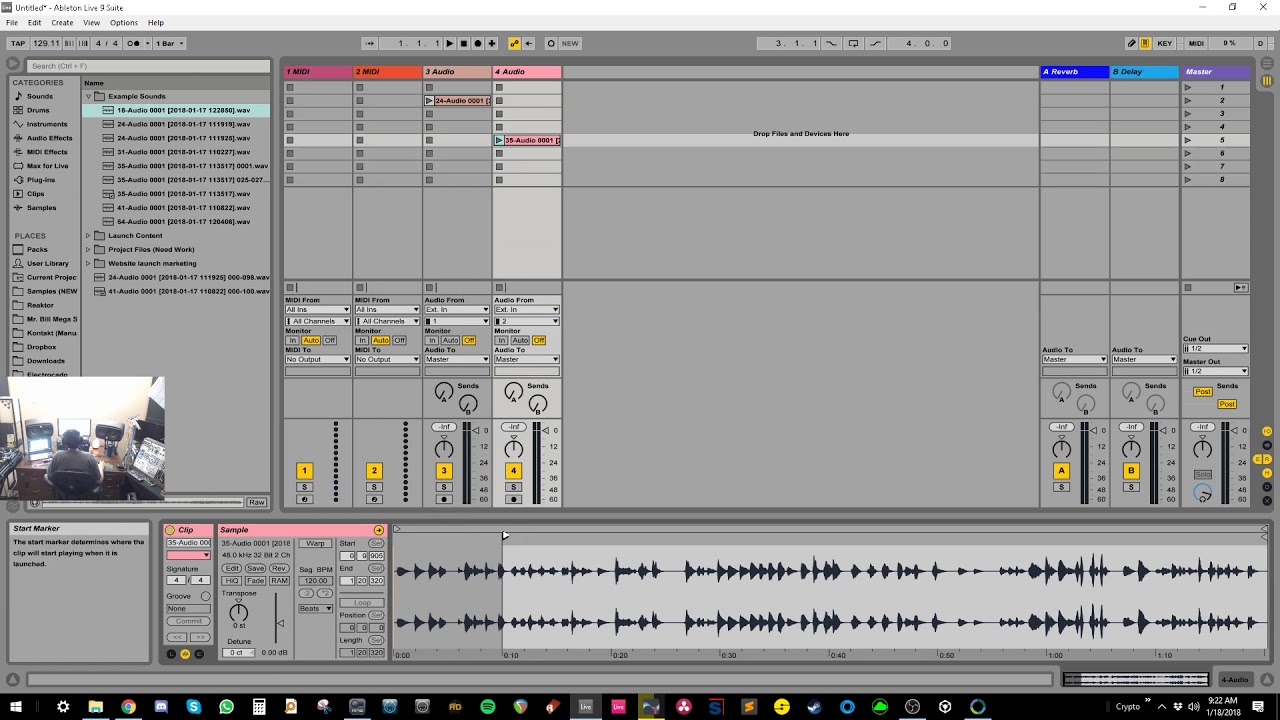Image resolution: width=1280 pixels, height=720 pixels.
Task: Open 4 Audio To Master dropdown
Action: point(526,359)
